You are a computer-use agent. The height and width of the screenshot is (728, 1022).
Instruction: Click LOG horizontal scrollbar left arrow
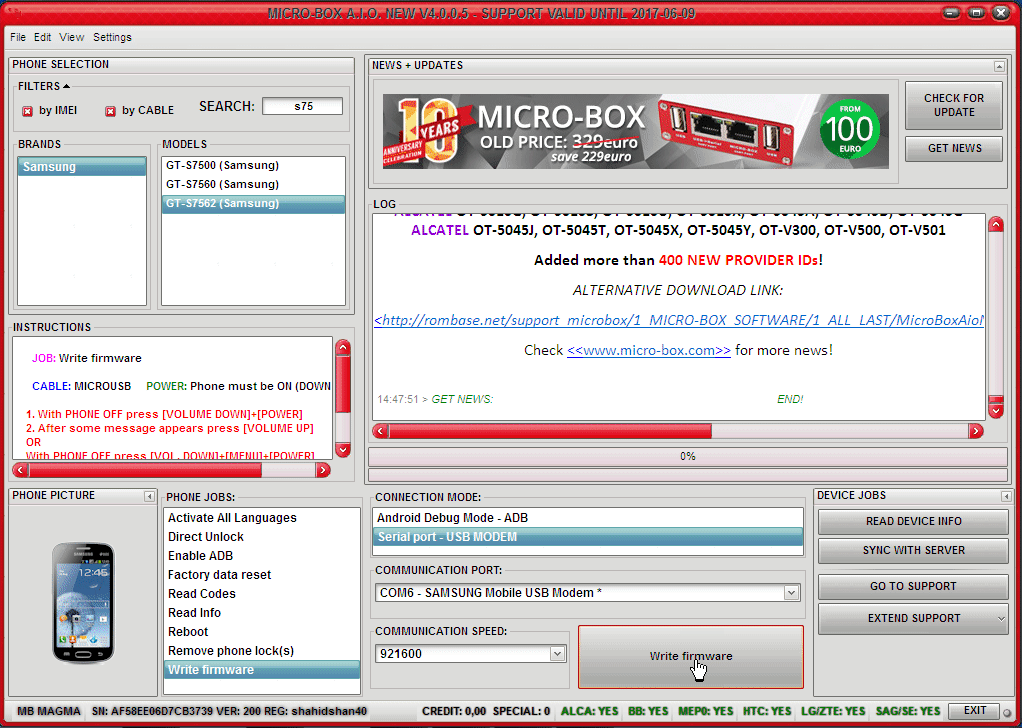(381, 431)
